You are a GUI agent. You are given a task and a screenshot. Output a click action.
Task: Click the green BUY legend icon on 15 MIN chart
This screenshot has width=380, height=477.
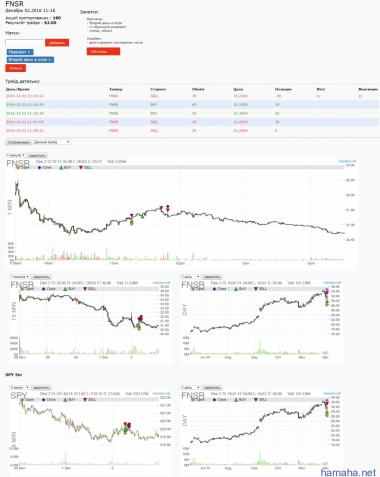(65, 289)
